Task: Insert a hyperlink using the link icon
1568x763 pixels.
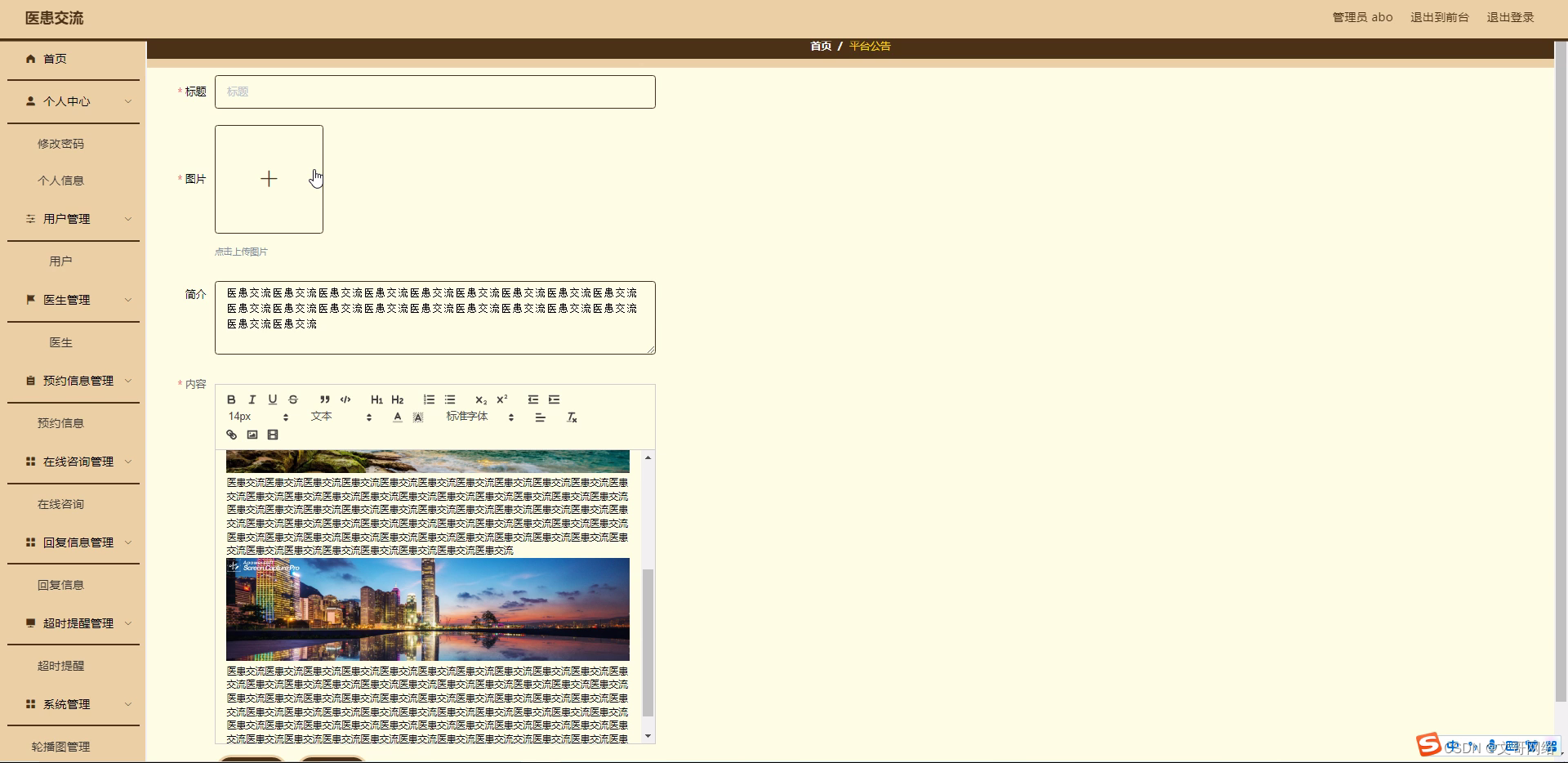Action: click(231, 434)
